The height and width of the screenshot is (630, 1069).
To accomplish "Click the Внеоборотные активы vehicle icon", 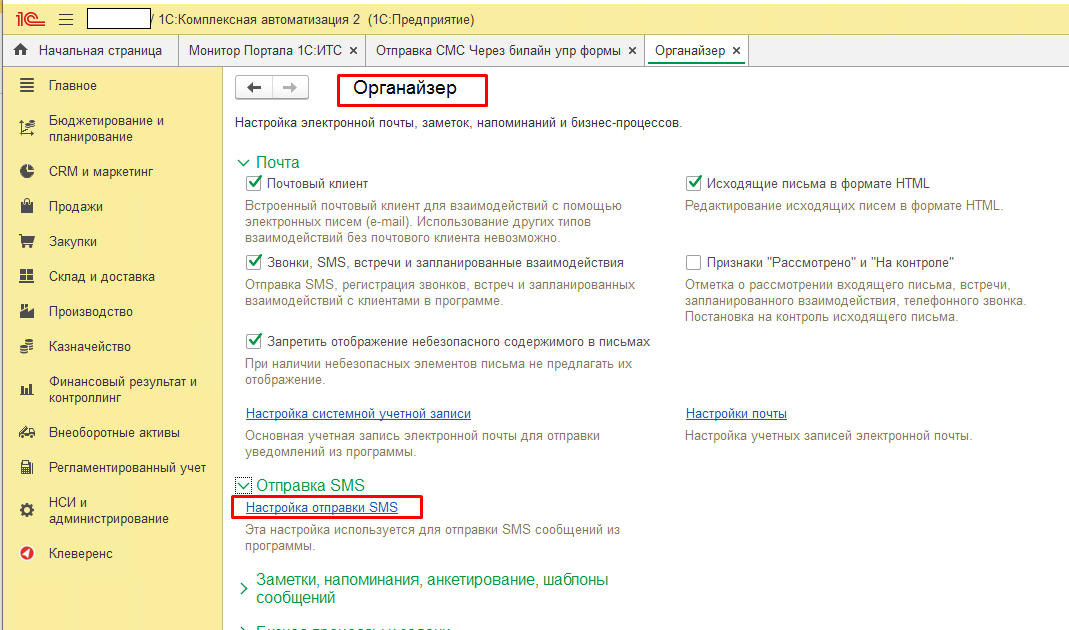I will 27,432.
